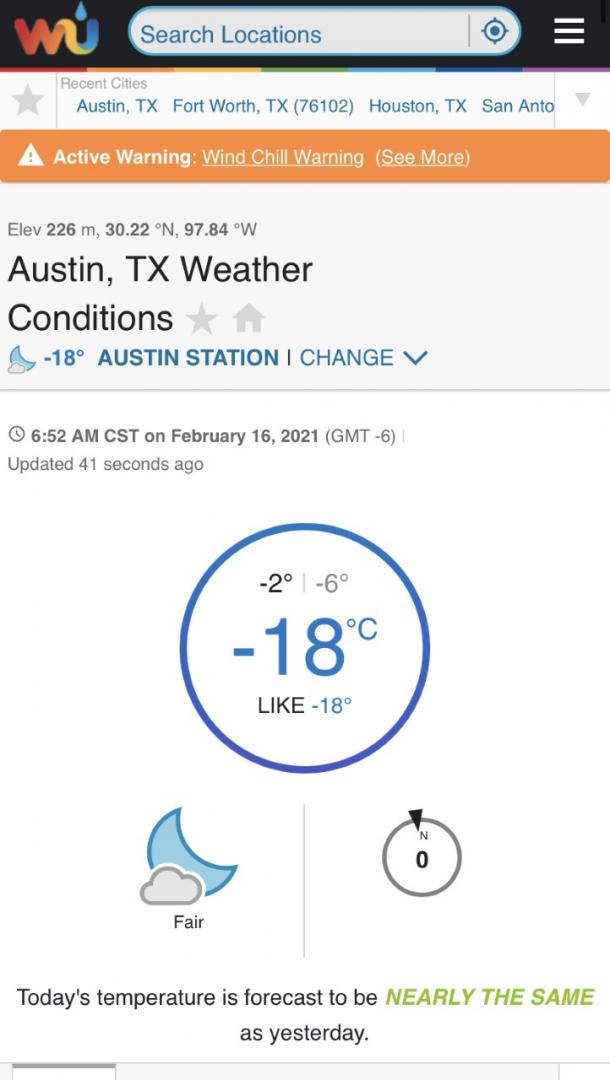Viewport: 610px width, 1080px height.
Task: Open the hamburger menu
Action: (569, 33)
